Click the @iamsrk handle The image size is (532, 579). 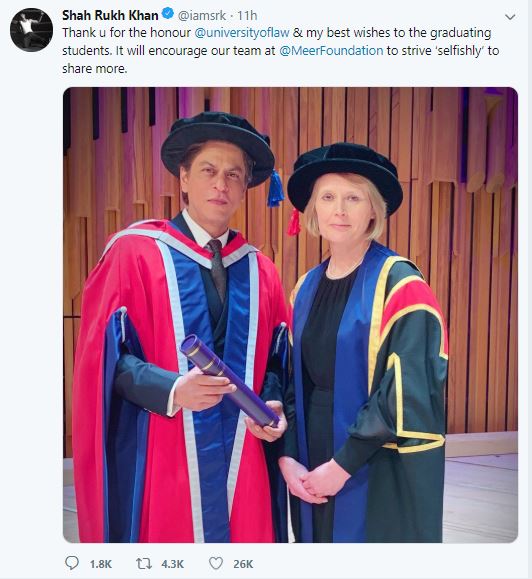[x=202, y=16]
